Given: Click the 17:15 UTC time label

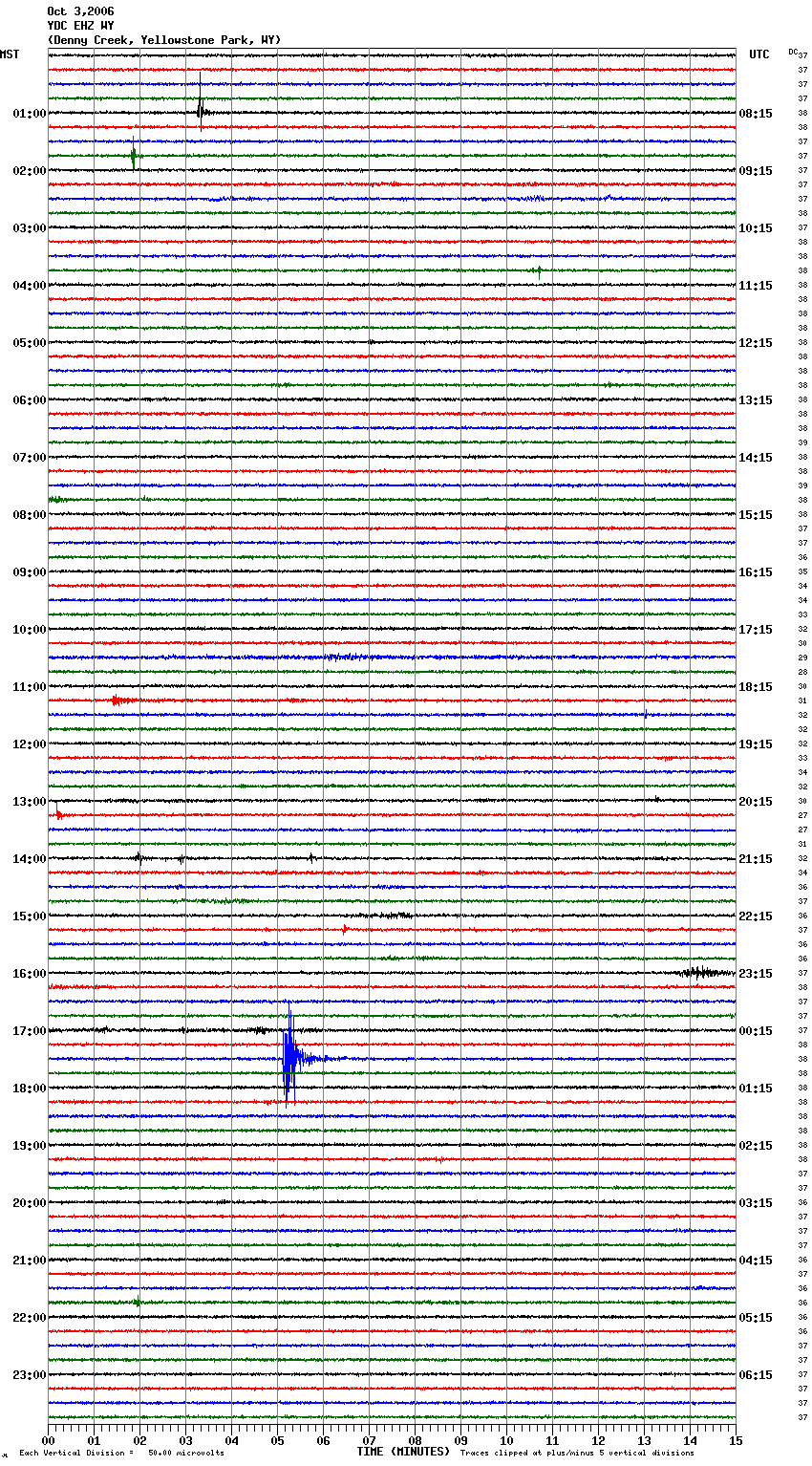Looking at the screenshot, I should click(756, 630).
